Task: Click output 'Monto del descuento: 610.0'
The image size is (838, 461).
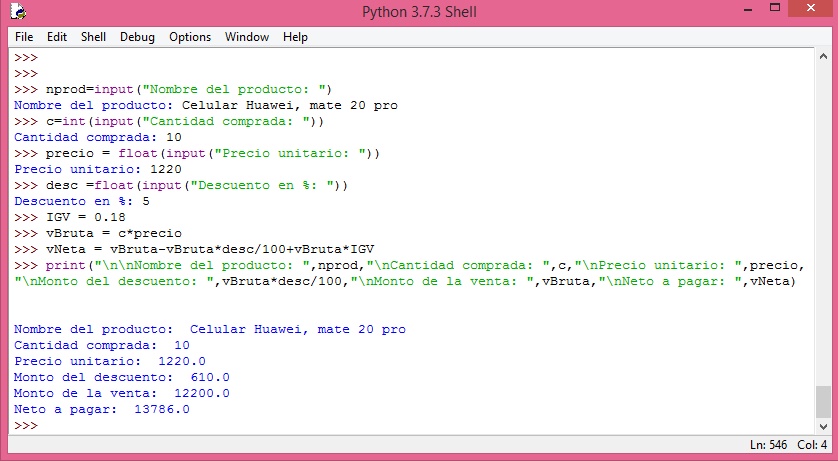Action: tap(122, 378)
